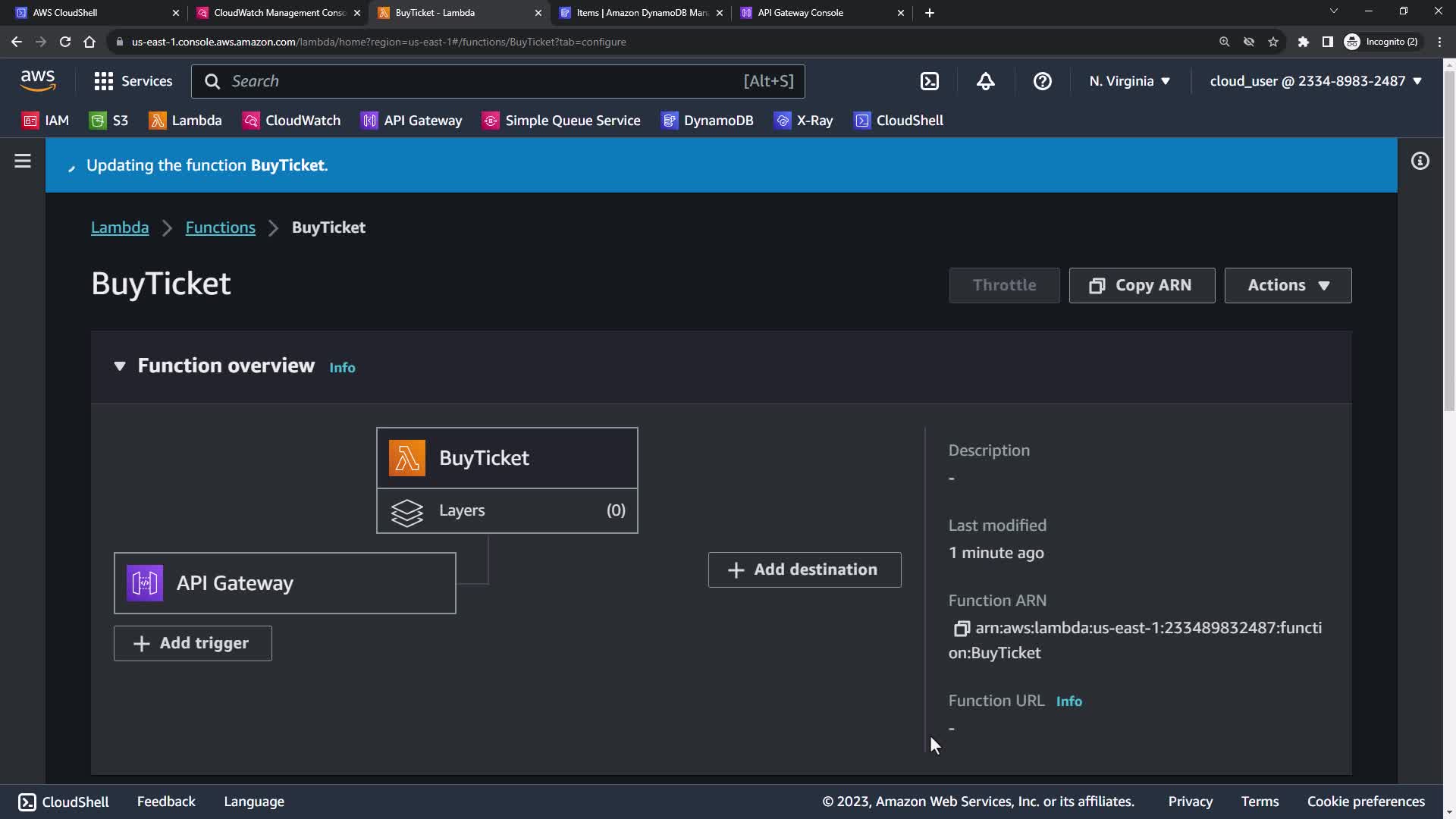Open the info panel circle icon
The height and width of the screenshot is (819, 1456).
[x=1420, y=161]
